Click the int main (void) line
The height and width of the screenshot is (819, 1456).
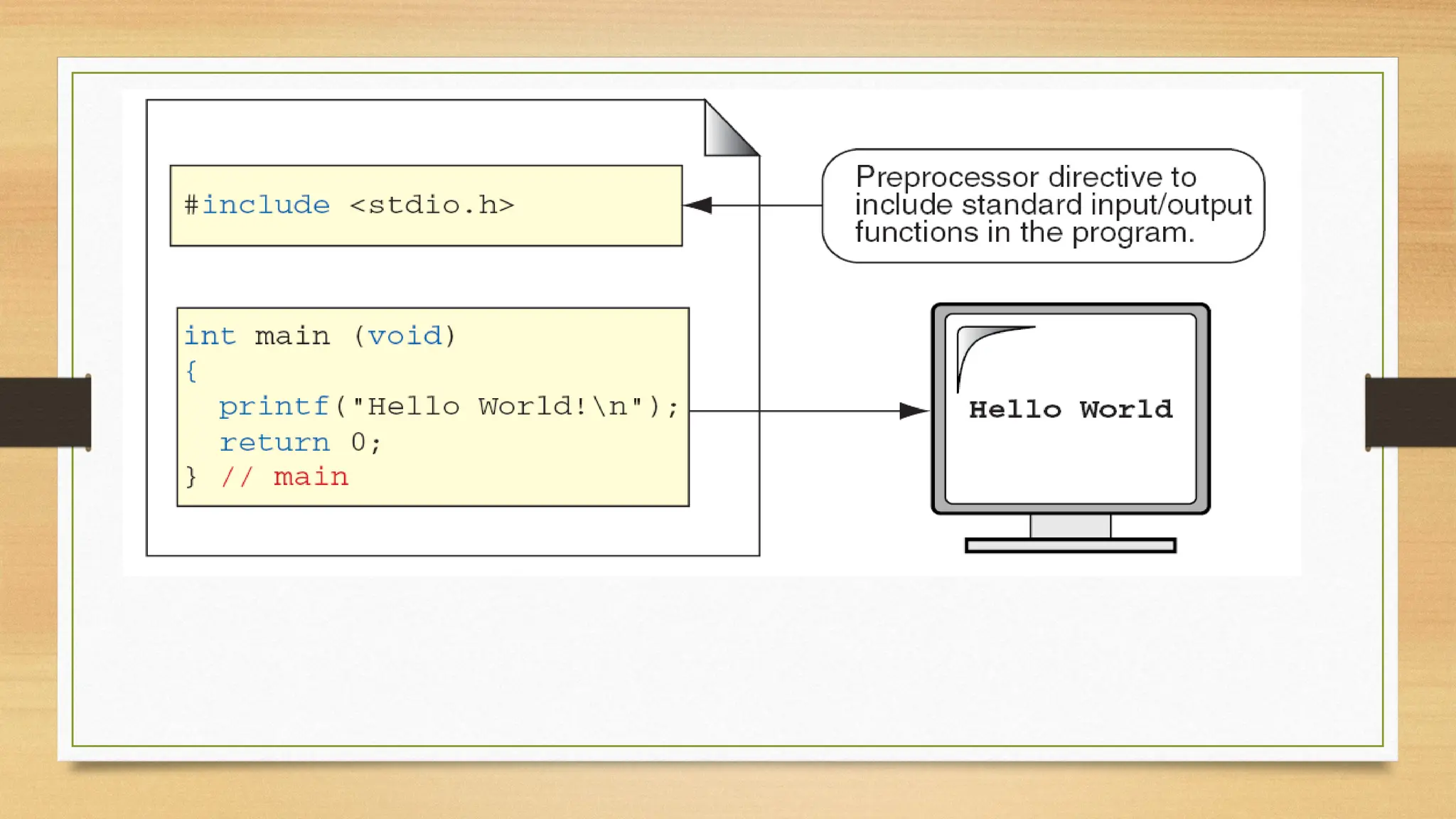320,336
